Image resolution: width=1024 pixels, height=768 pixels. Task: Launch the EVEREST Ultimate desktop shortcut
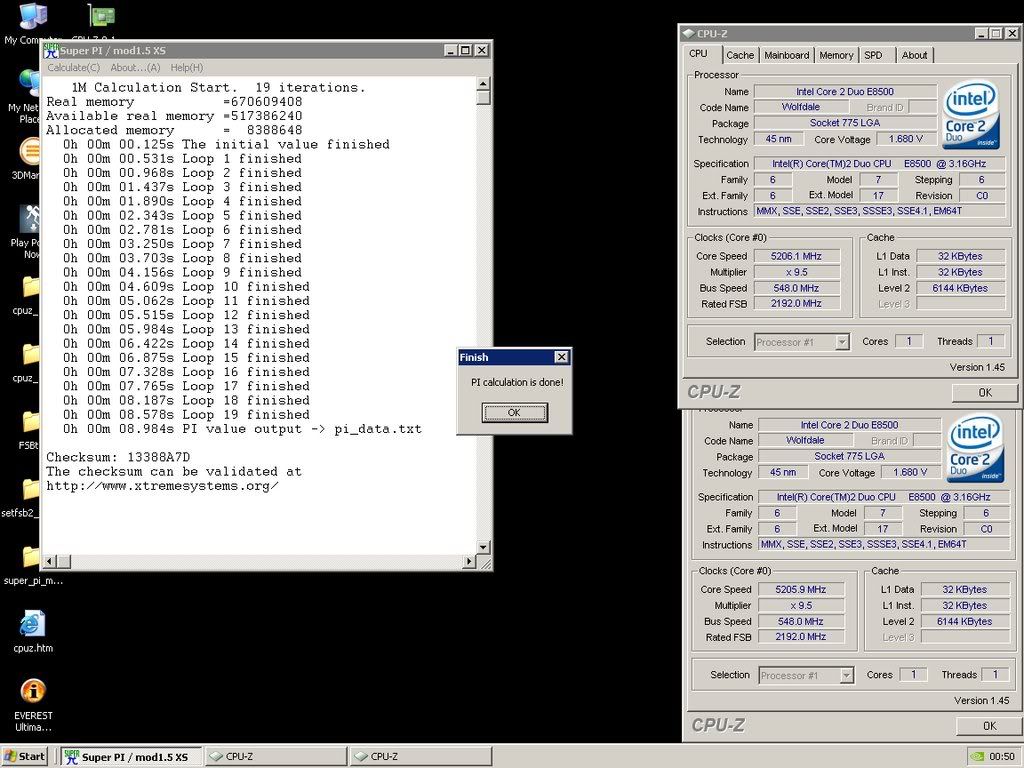pyautogui.click(x=33, y=691)
